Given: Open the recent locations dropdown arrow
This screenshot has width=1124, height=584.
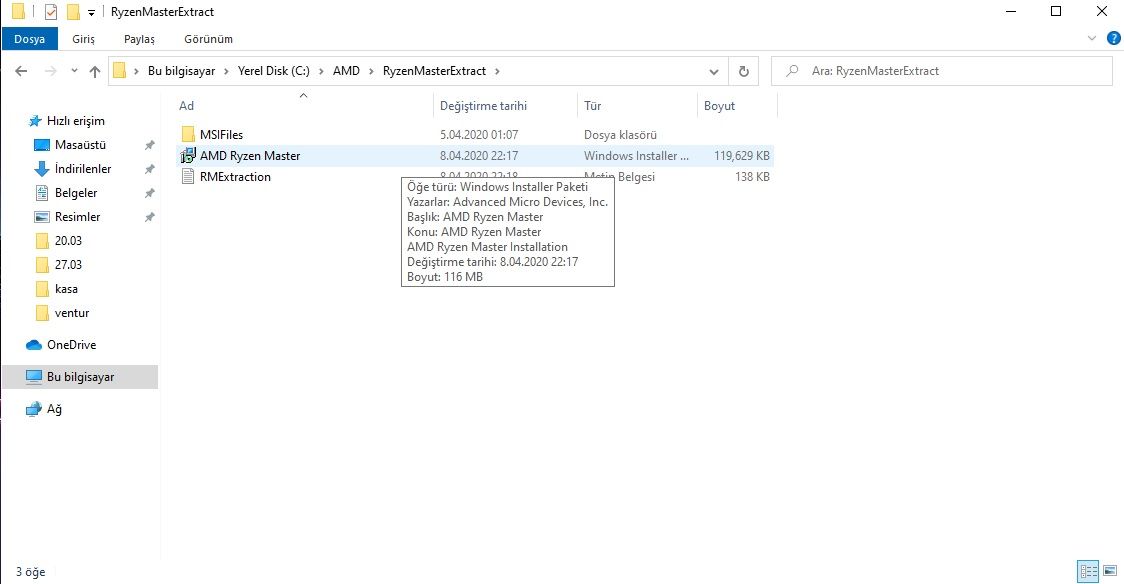Looking at the screenshot, I should (x=74, y=71).
